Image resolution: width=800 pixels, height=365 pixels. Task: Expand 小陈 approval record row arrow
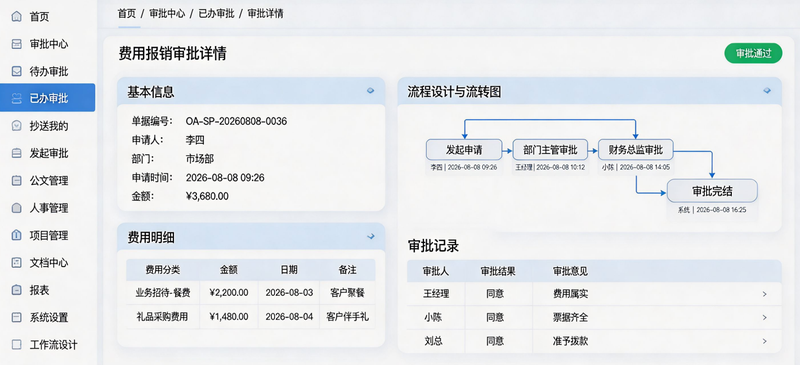pyautogui.click(x=764, y=318)
